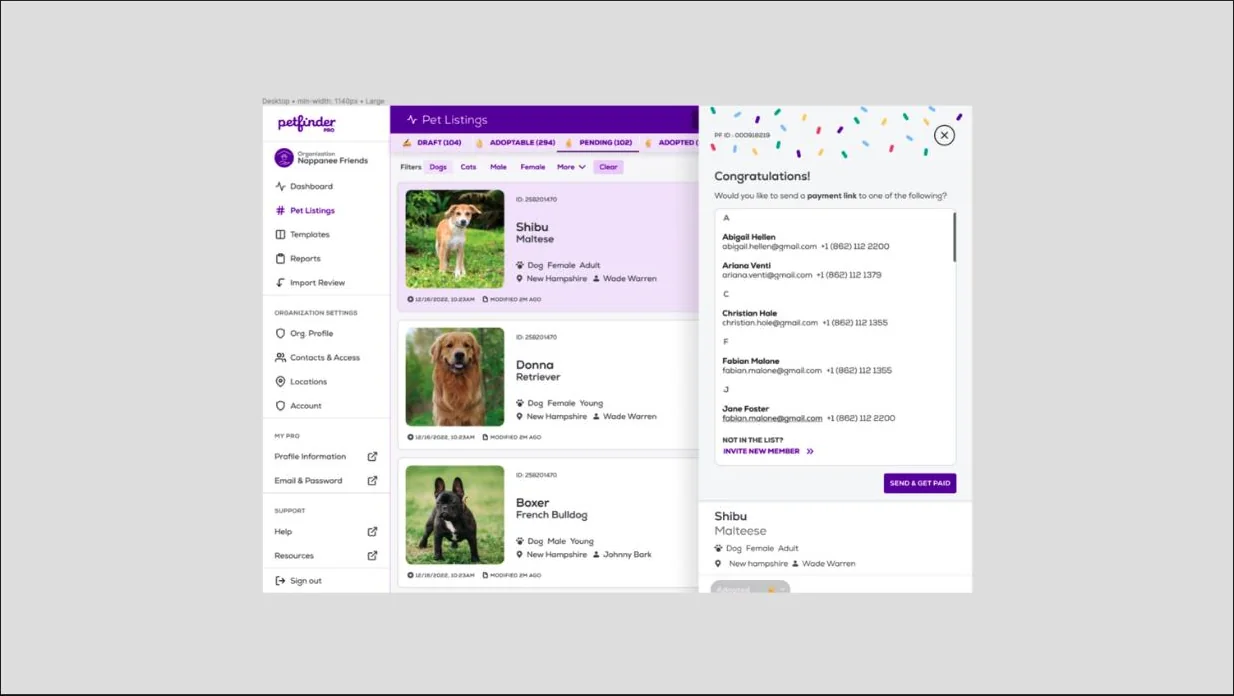Click double chevron after Invite New Member

pyautogui.click(x=810, y=451)
